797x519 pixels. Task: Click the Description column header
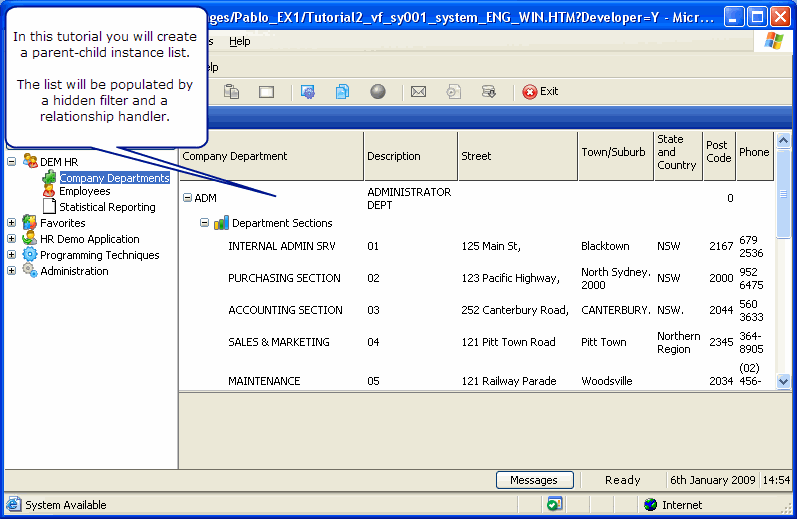pos(411,156)
